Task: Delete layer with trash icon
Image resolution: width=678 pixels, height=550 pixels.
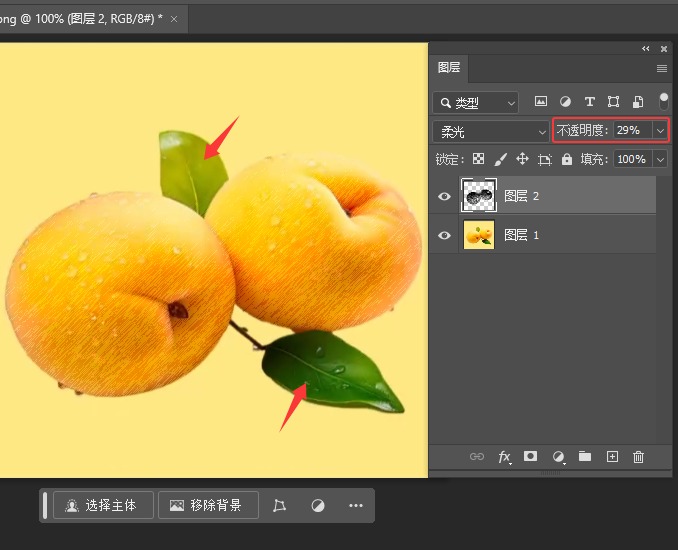Action: coord(639,457)
